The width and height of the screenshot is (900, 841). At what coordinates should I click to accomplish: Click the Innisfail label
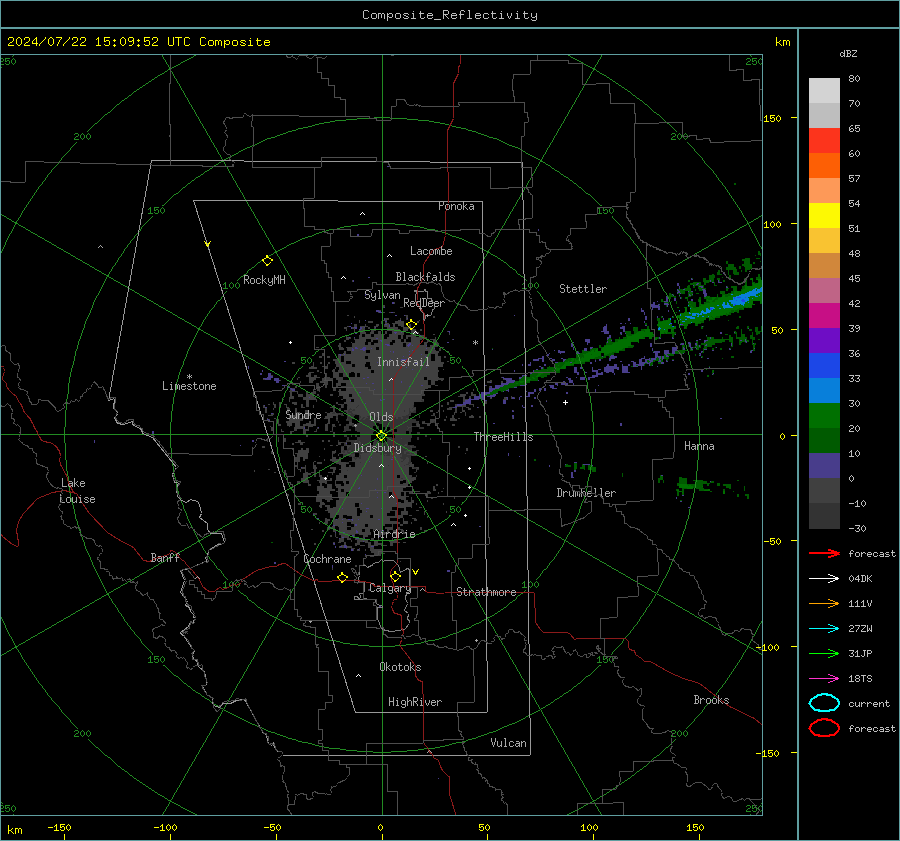[403, 362]
